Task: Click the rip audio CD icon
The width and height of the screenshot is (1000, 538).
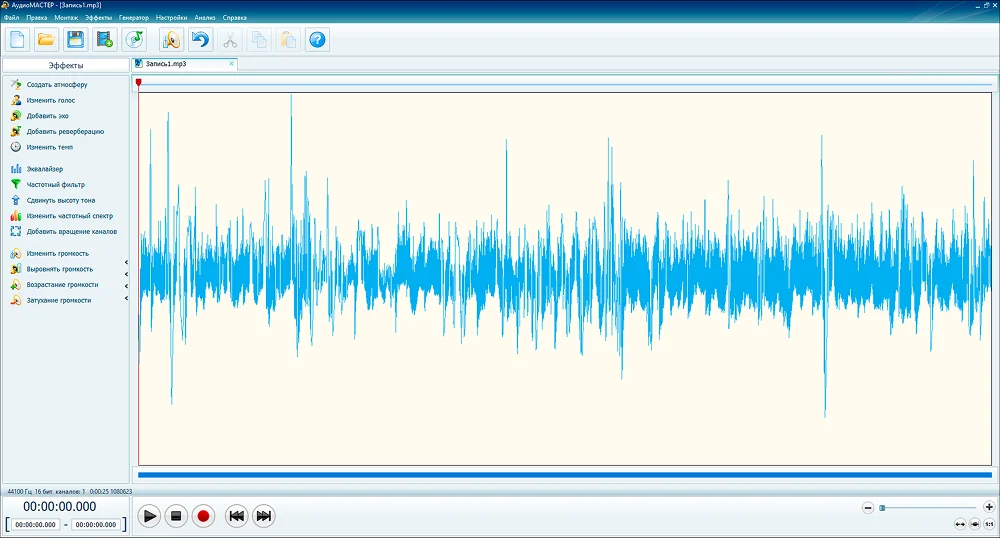Action: [133, 40]
